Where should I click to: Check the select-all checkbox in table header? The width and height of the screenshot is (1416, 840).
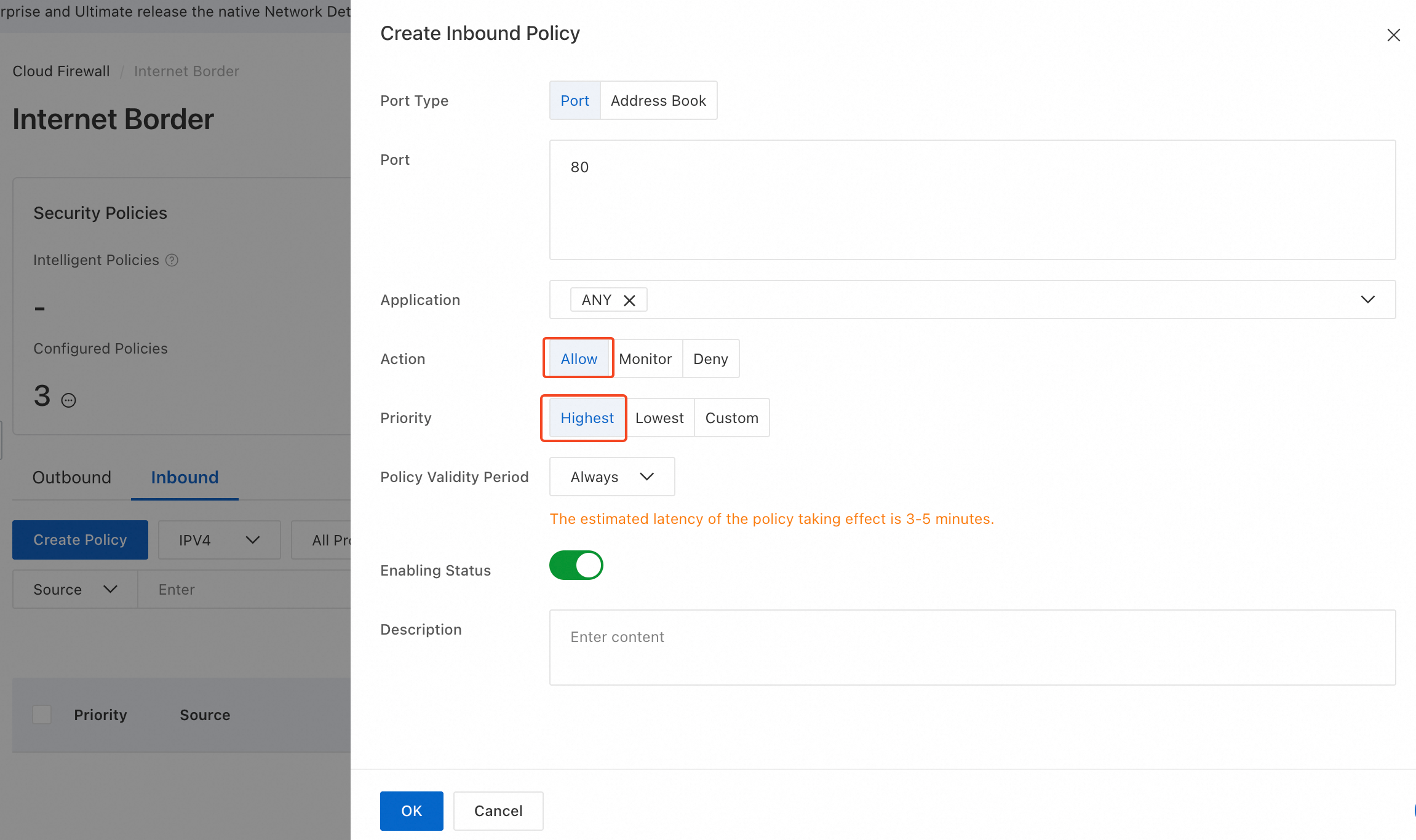(x=42, y=715)
